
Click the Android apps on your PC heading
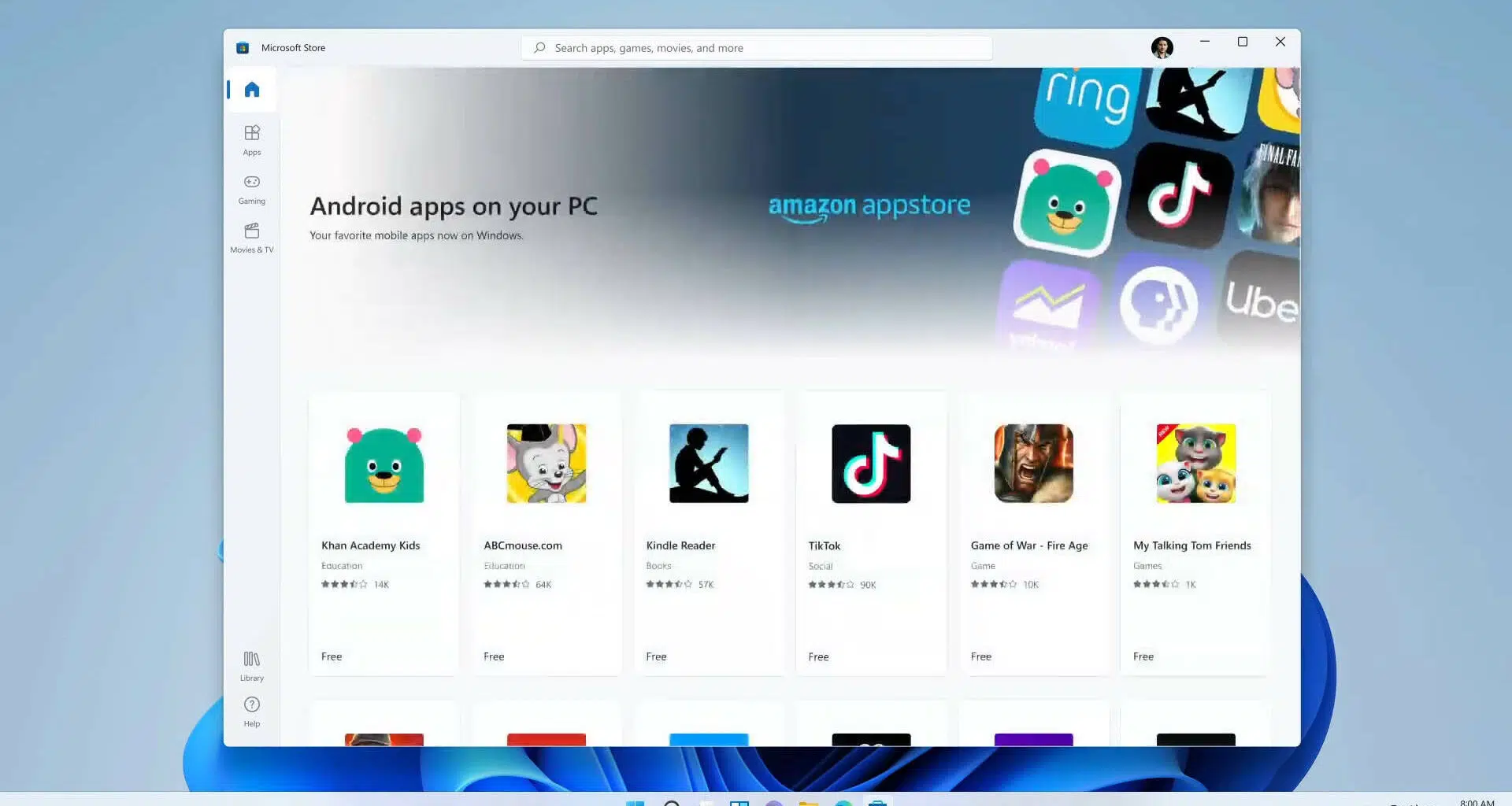(454, 206)
